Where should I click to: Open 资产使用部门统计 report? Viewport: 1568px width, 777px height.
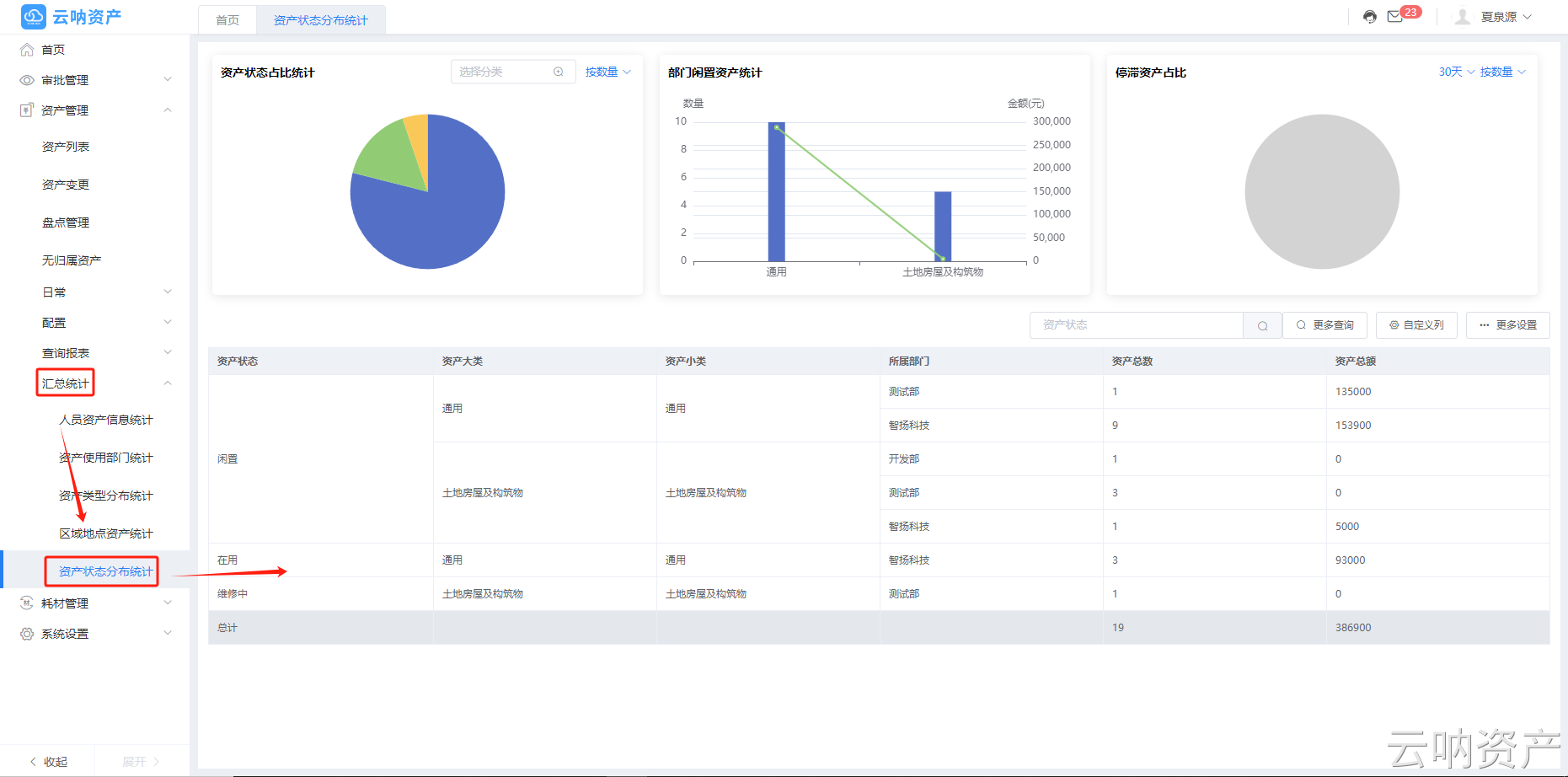106,458
